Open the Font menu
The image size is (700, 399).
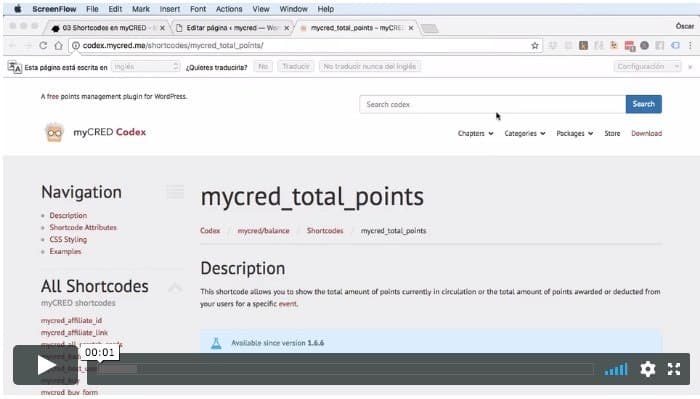(198, 9)
